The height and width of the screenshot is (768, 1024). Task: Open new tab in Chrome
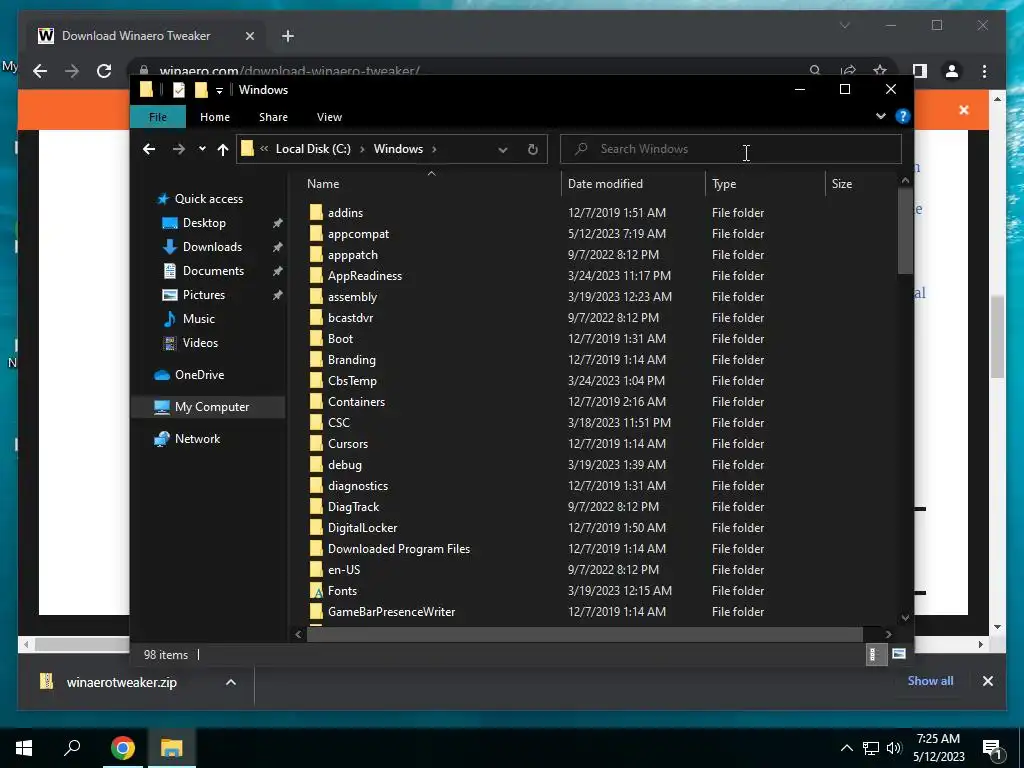(x=288, y=36)
